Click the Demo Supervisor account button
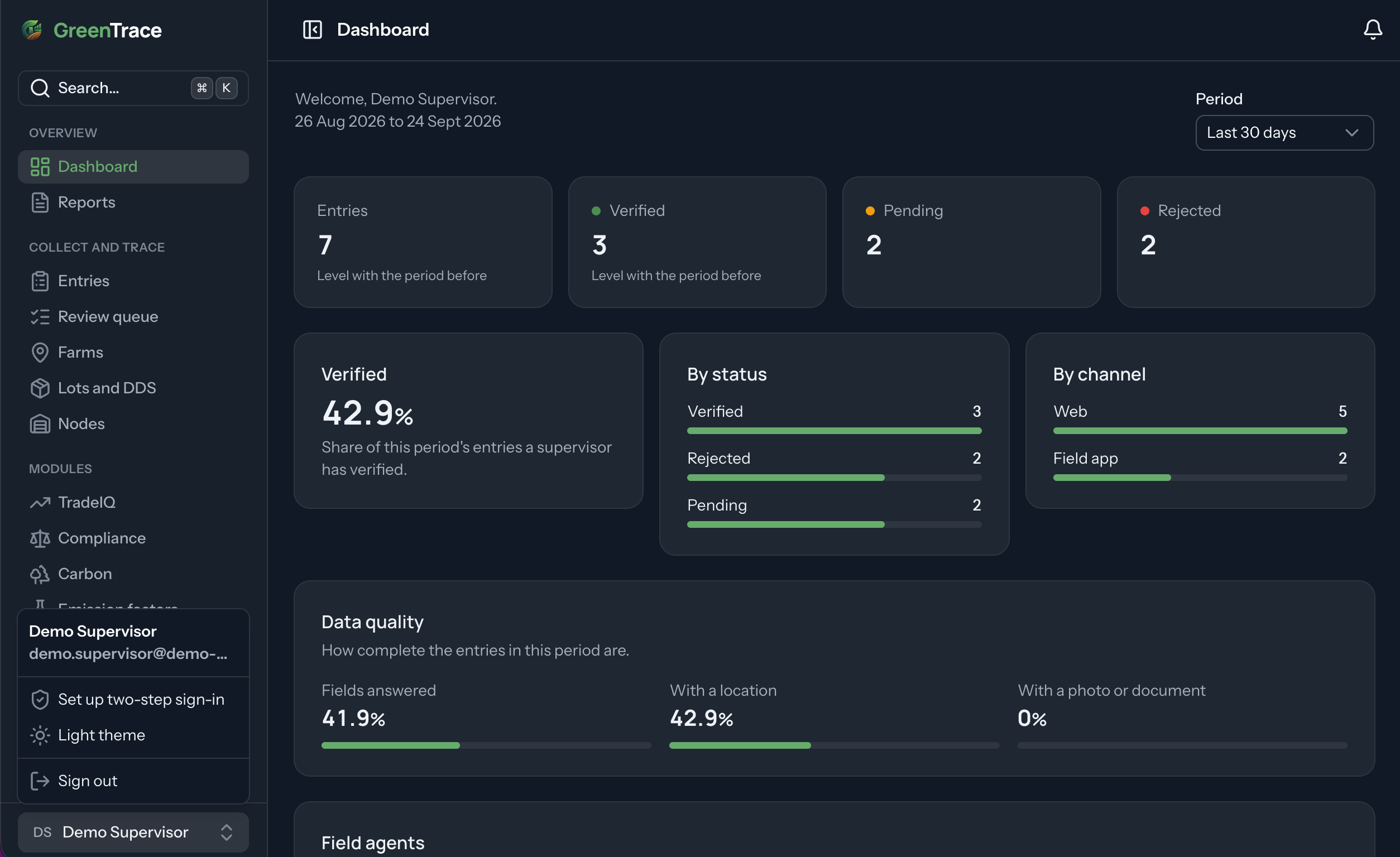 (133, 832)
